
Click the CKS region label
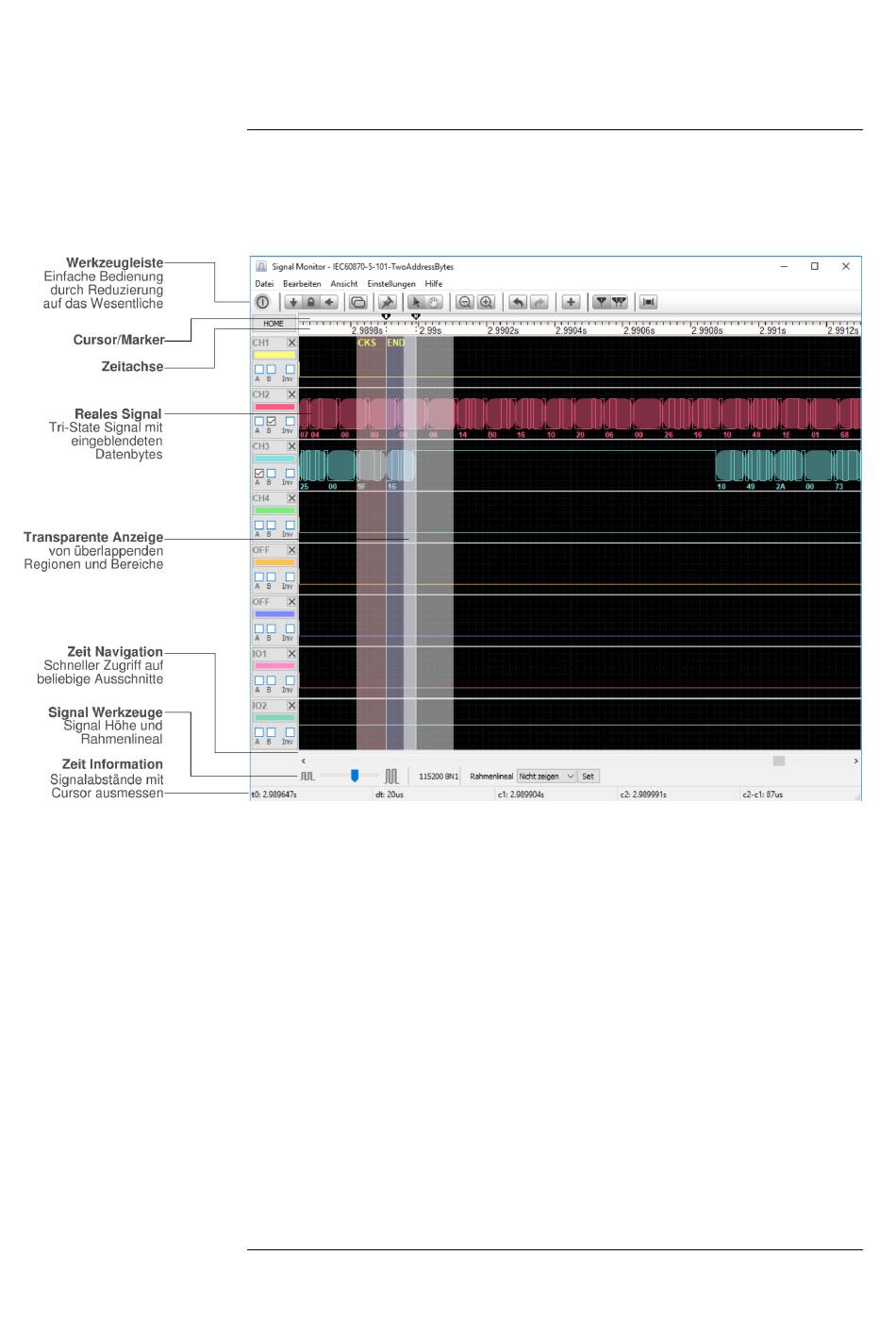click(367, 343)
